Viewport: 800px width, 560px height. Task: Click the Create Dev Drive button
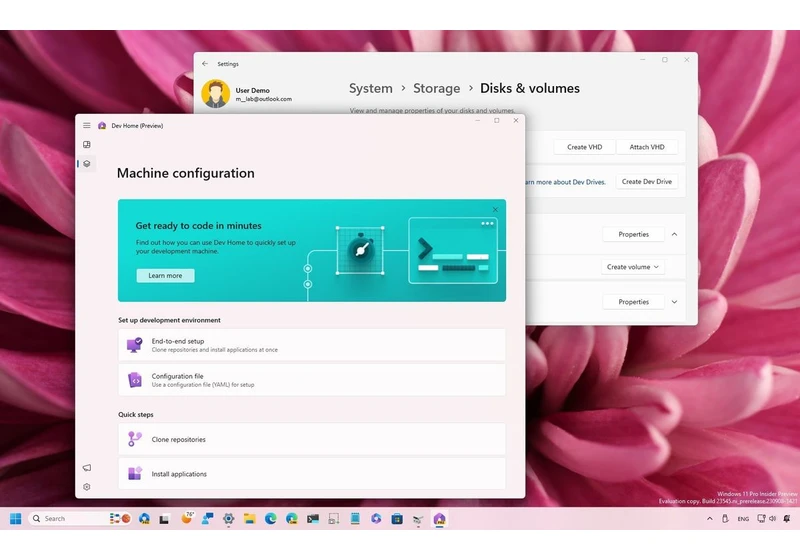pyautogui.click(x=647, y=182)
